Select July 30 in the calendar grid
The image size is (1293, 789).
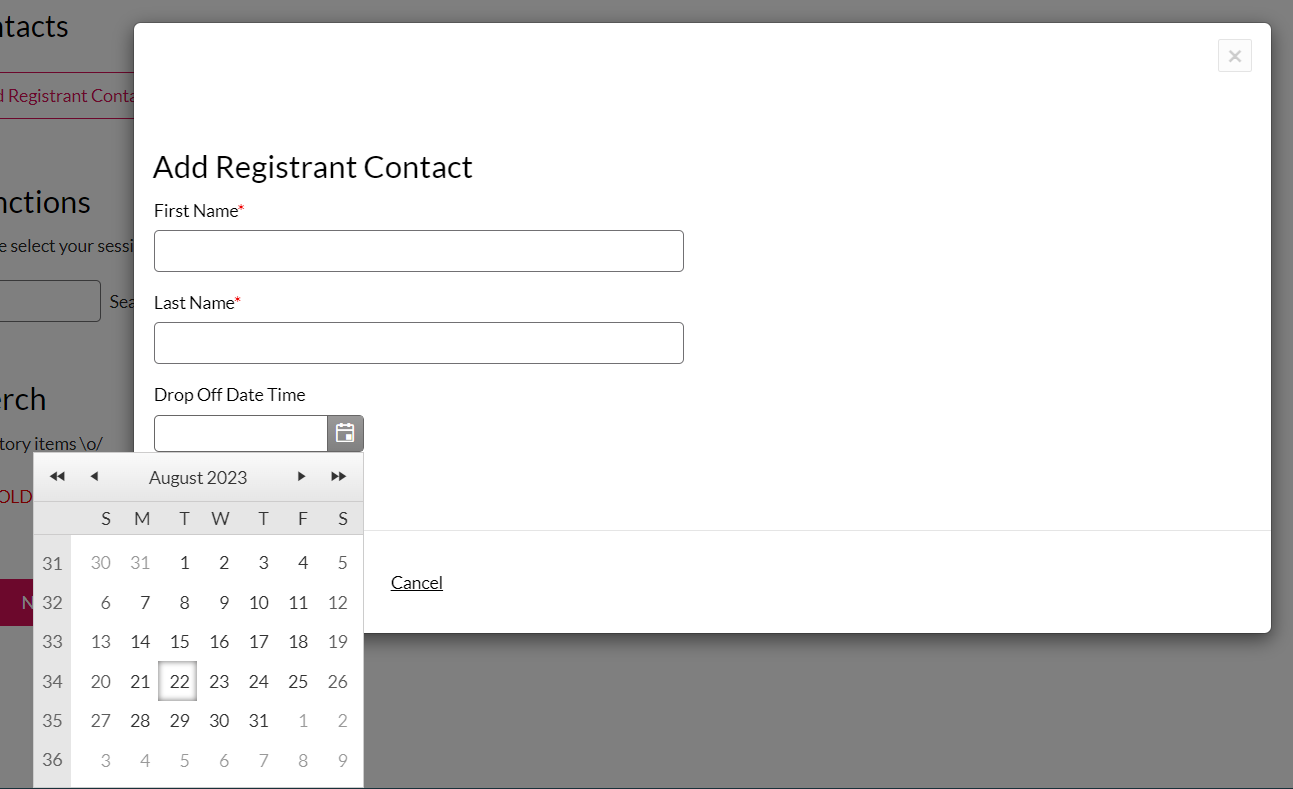click(x=101, y=563)
